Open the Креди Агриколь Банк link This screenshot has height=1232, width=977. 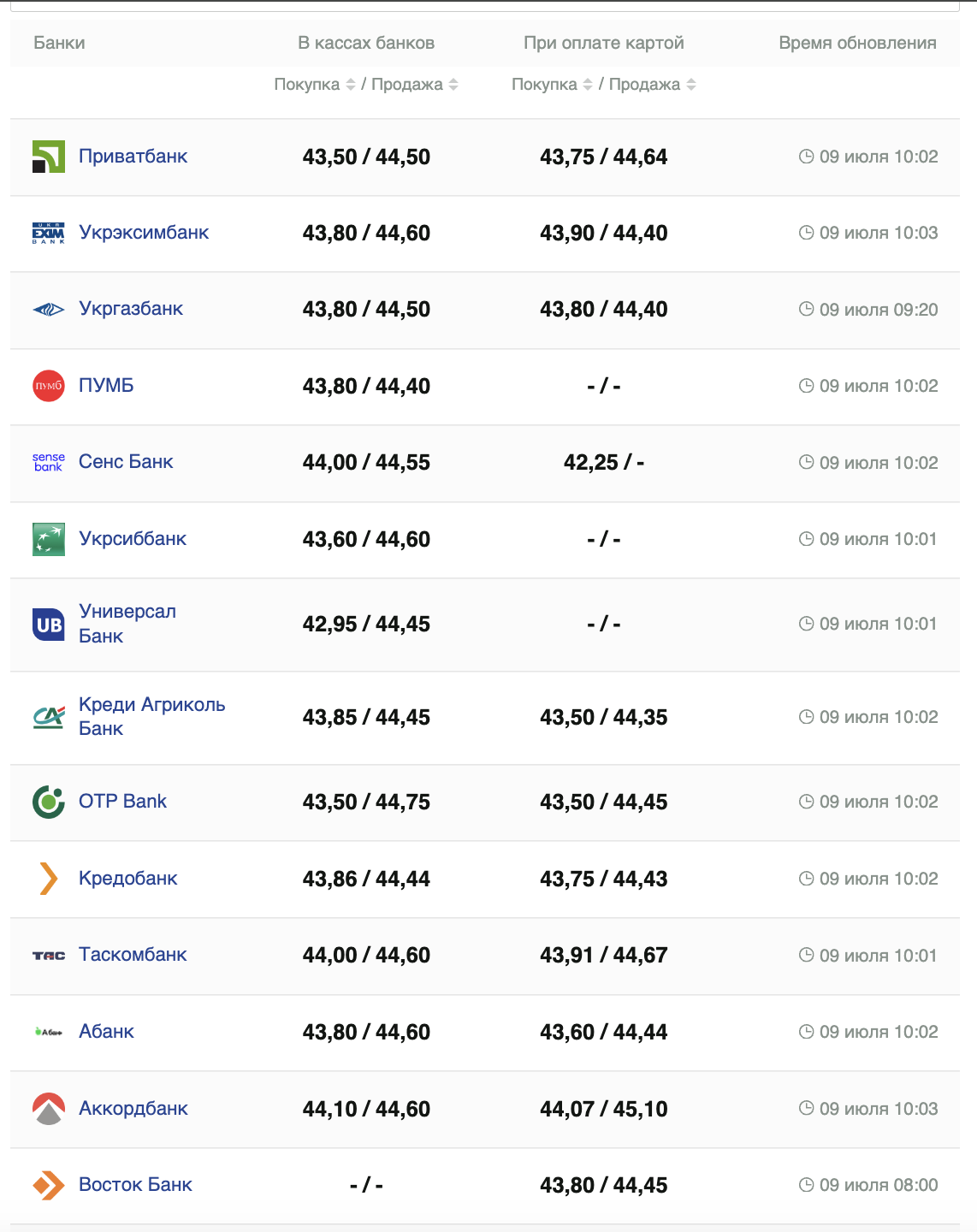click(x=151, y=716)
